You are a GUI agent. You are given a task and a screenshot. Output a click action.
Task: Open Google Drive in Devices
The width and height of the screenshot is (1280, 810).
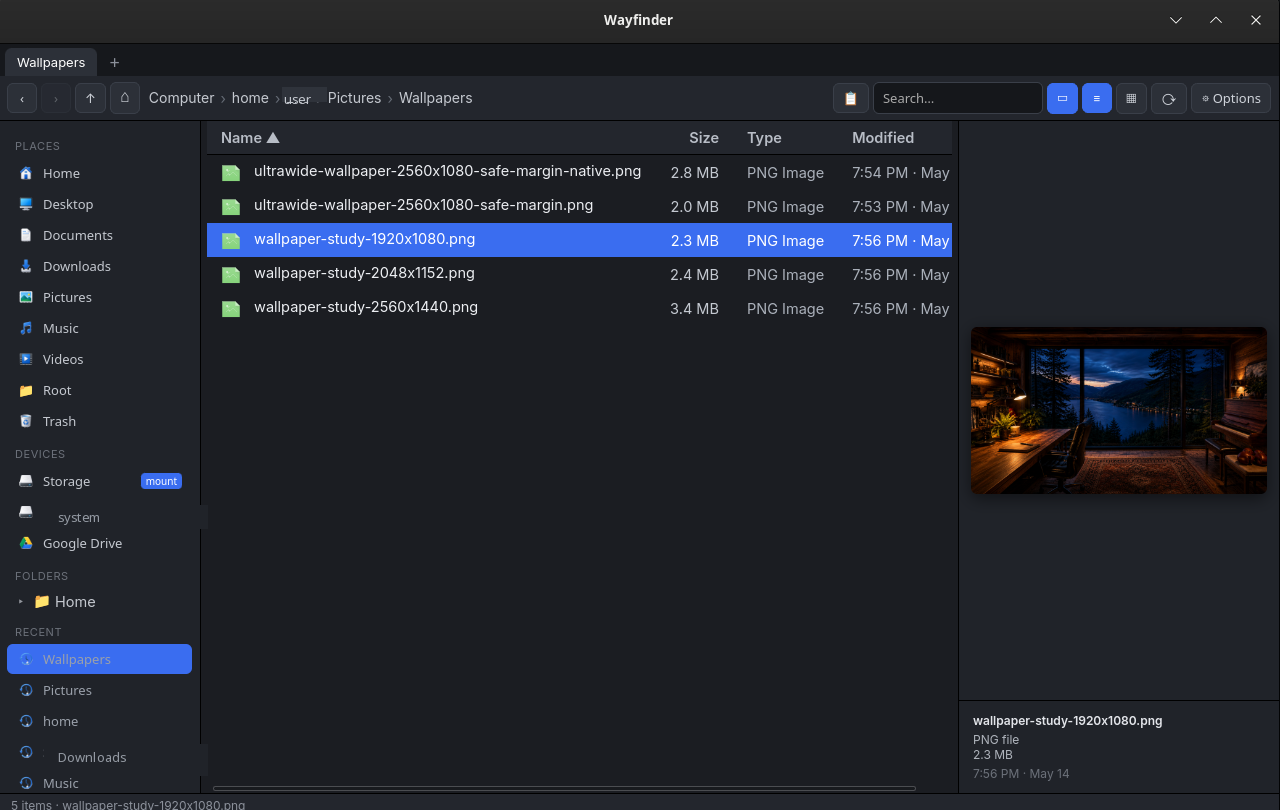[x=100, y=543]
